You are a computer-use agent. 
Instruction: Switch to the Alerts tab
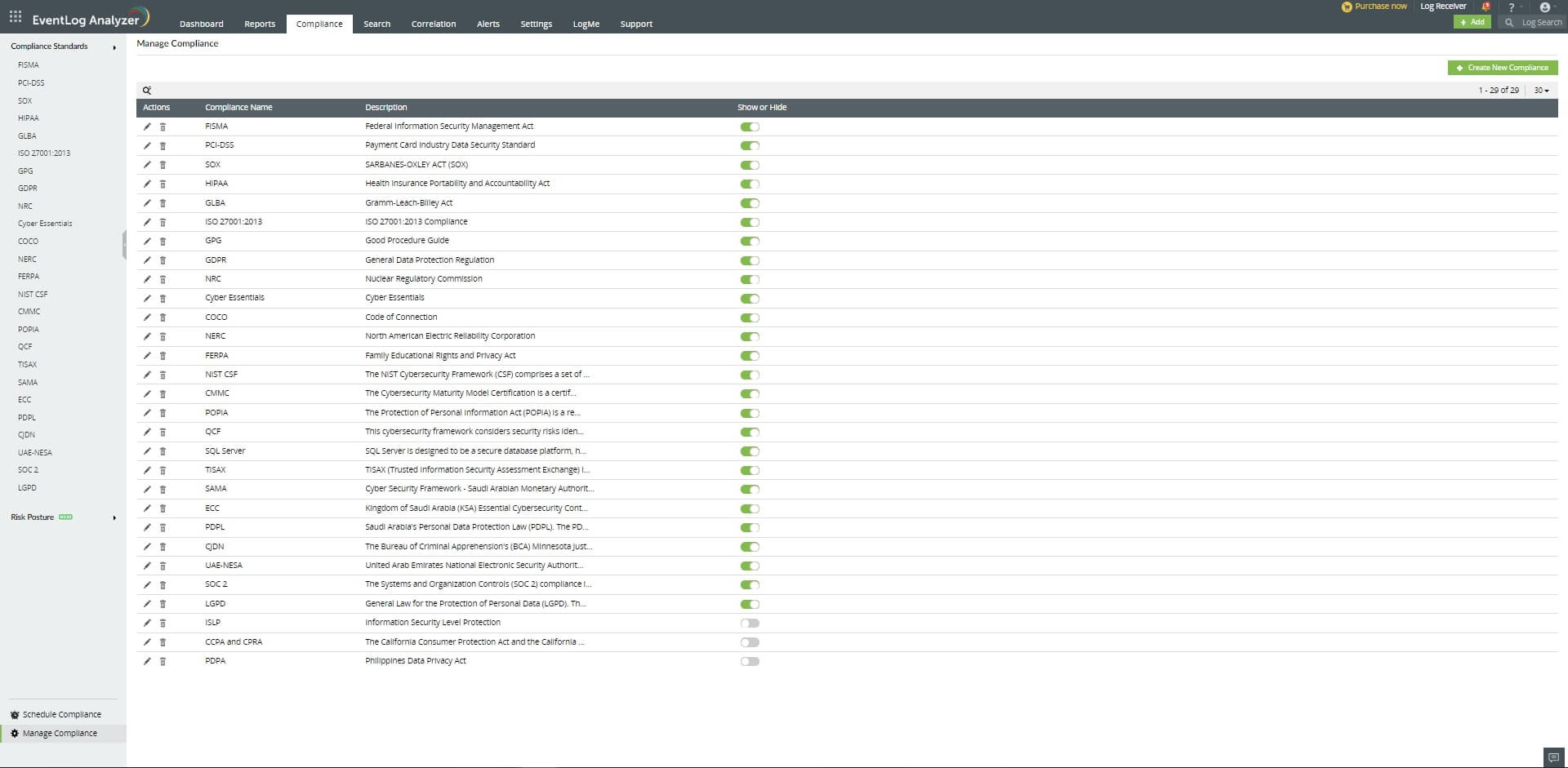coord(488,24)
